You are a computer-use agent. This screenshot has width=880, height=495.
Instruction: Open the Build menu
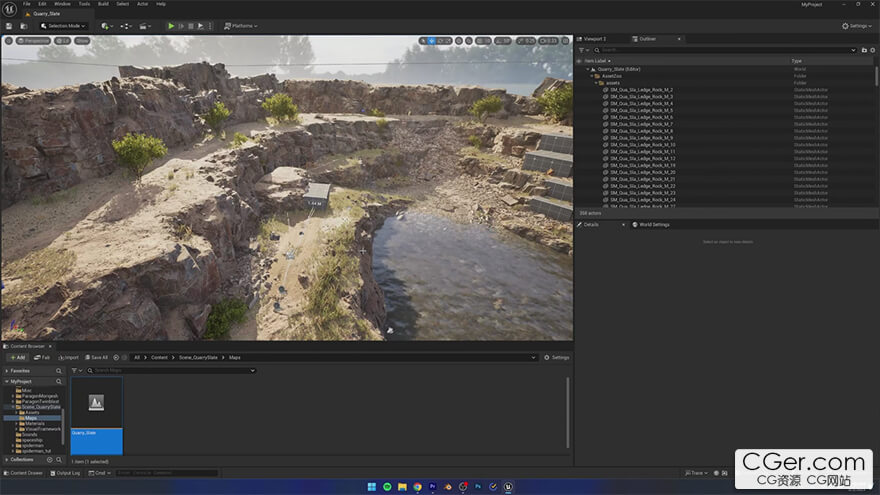tap(103, 4)
